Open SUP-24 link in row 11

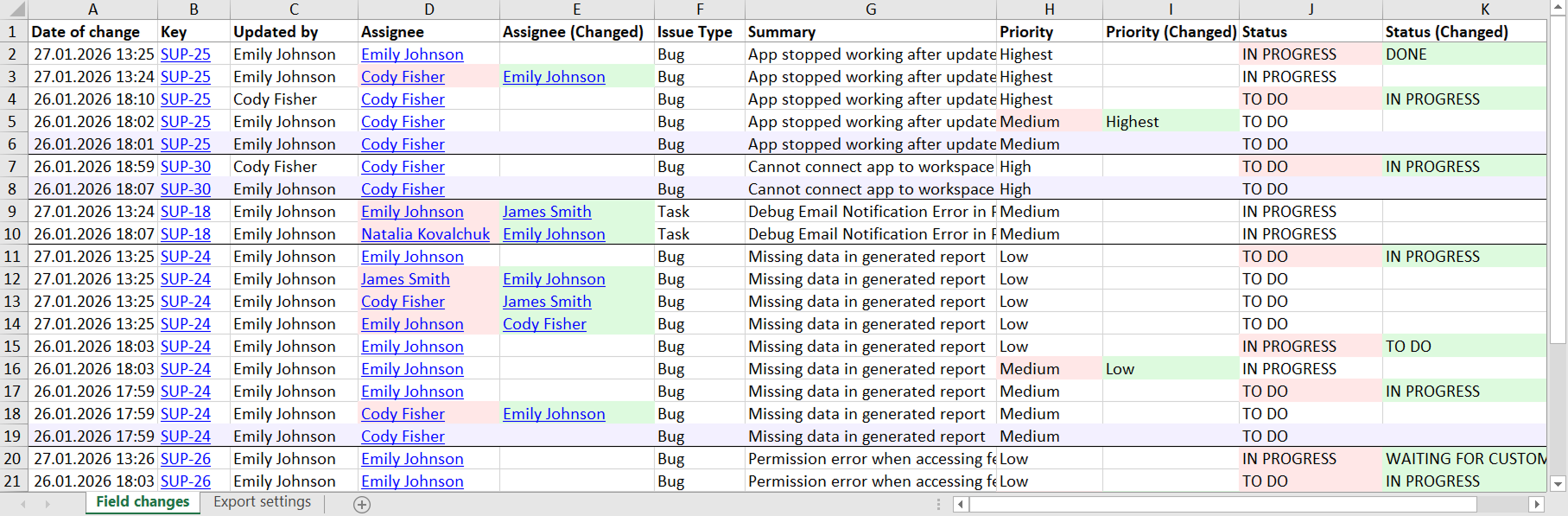pos(186,257)
